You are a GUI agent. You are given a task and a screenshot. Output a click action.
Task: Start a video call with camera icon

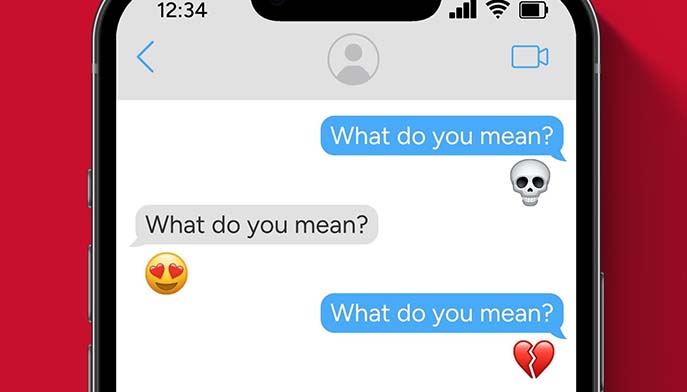pyautogui.click(x=530, y=57)
